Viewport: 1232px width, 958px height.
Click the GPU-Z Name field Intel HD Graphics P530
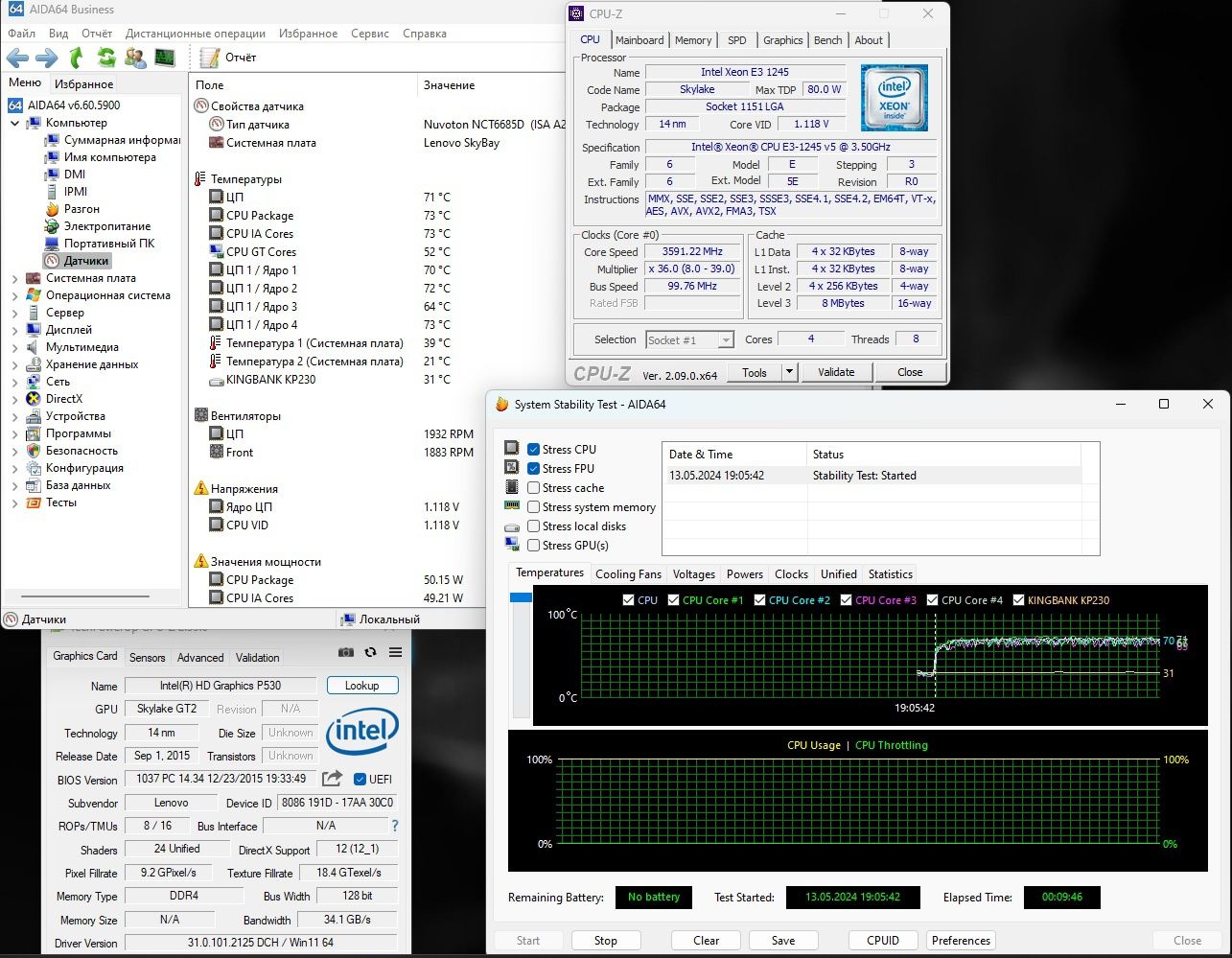(222, 686)
